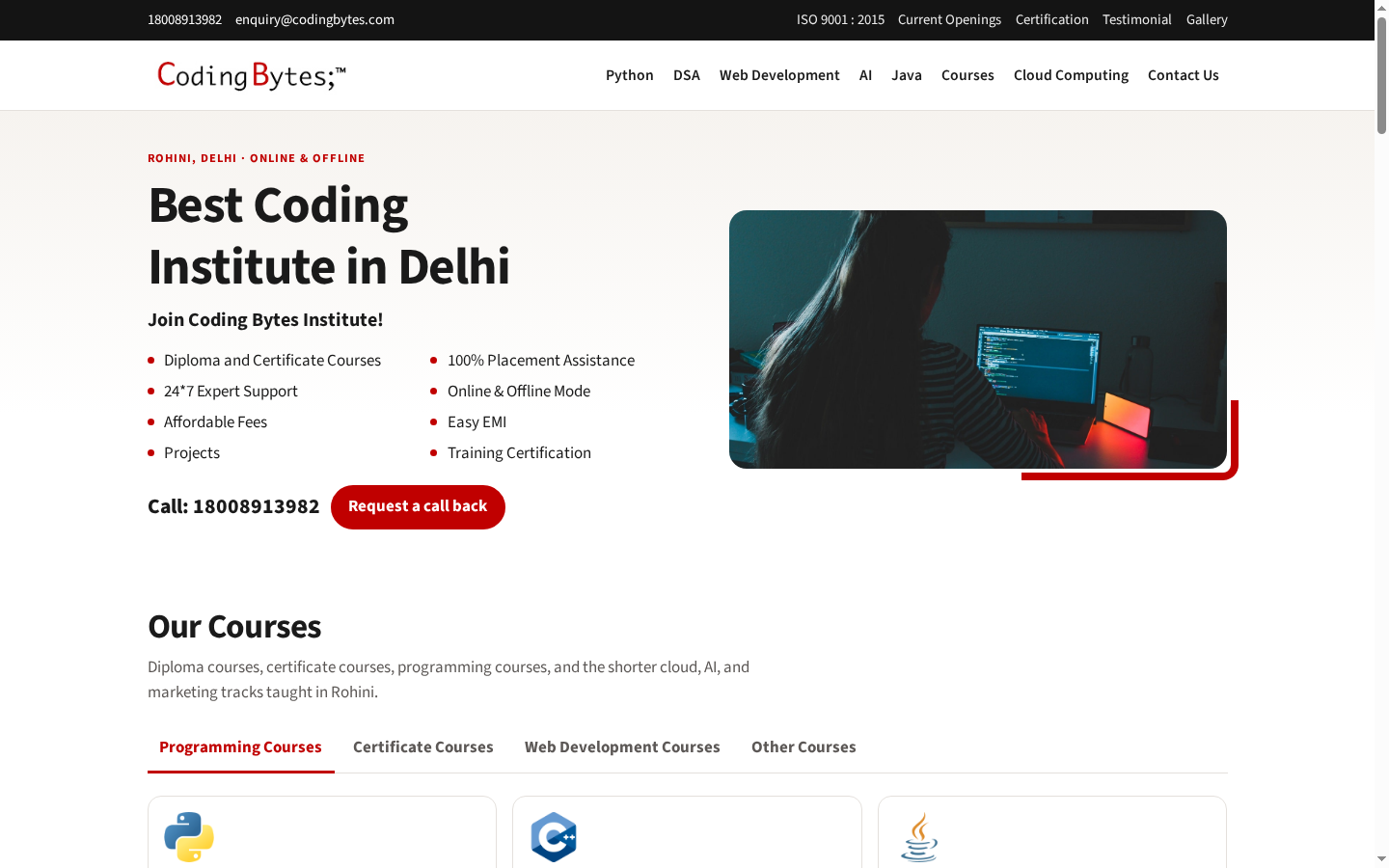
Task: Click the Call: 18008913982 text
Action: (x=233, y=507)
